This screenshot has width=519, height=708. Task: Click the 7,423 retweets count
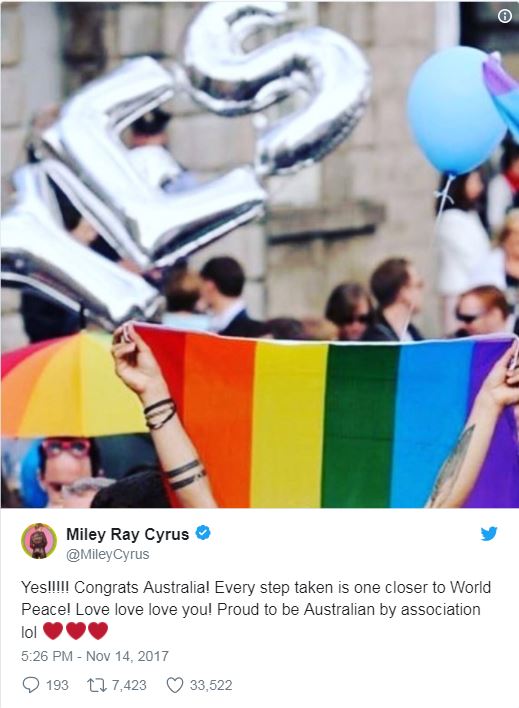click(x=129, y=685)
